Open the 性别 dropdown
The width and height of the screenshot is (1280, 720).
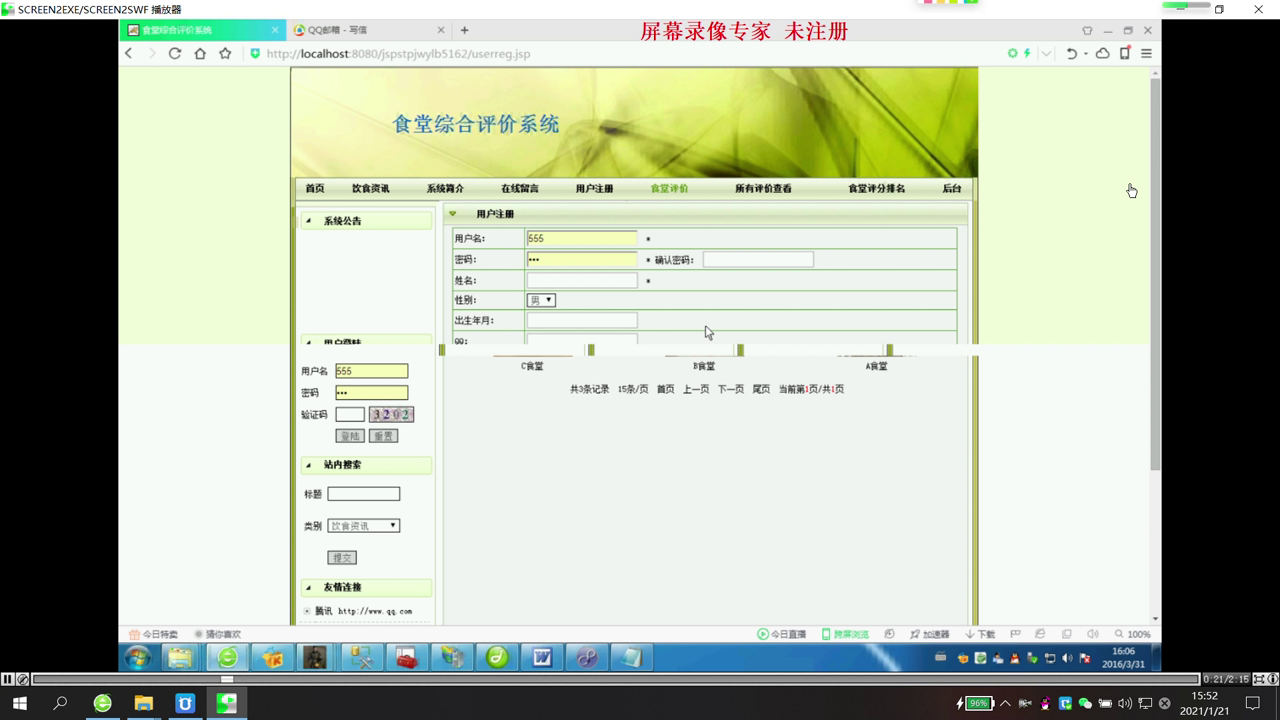coord(541,300)
